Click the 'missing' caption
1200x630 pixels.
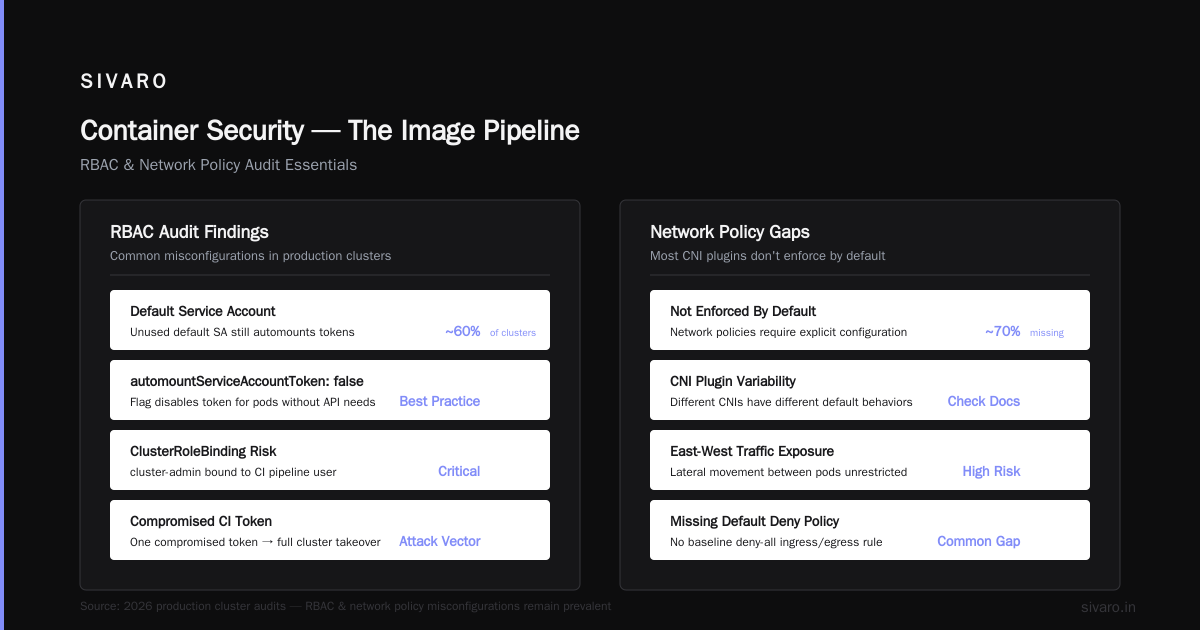[x=1047, y=333]
